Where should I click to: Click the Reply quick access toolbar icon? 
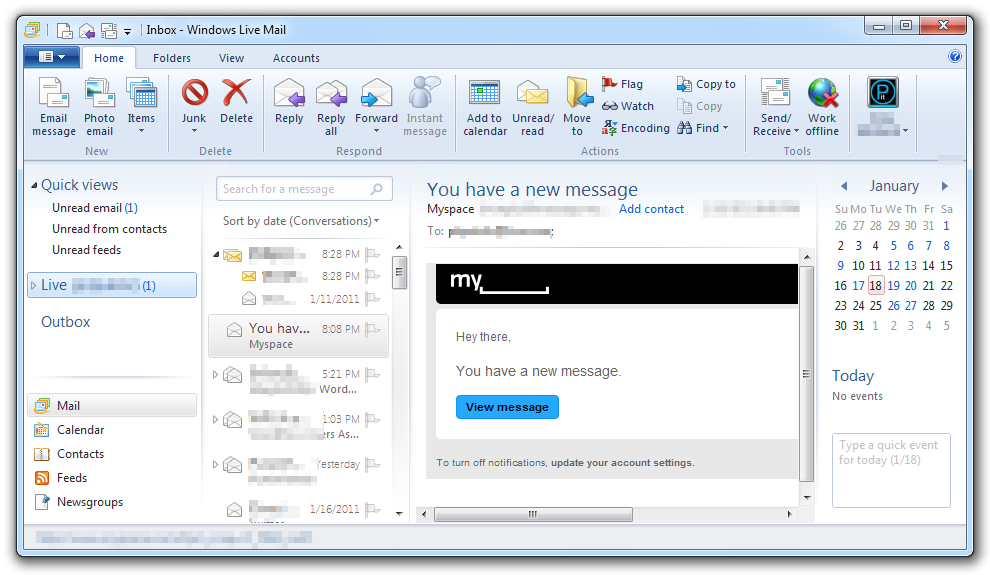(87, 30)
